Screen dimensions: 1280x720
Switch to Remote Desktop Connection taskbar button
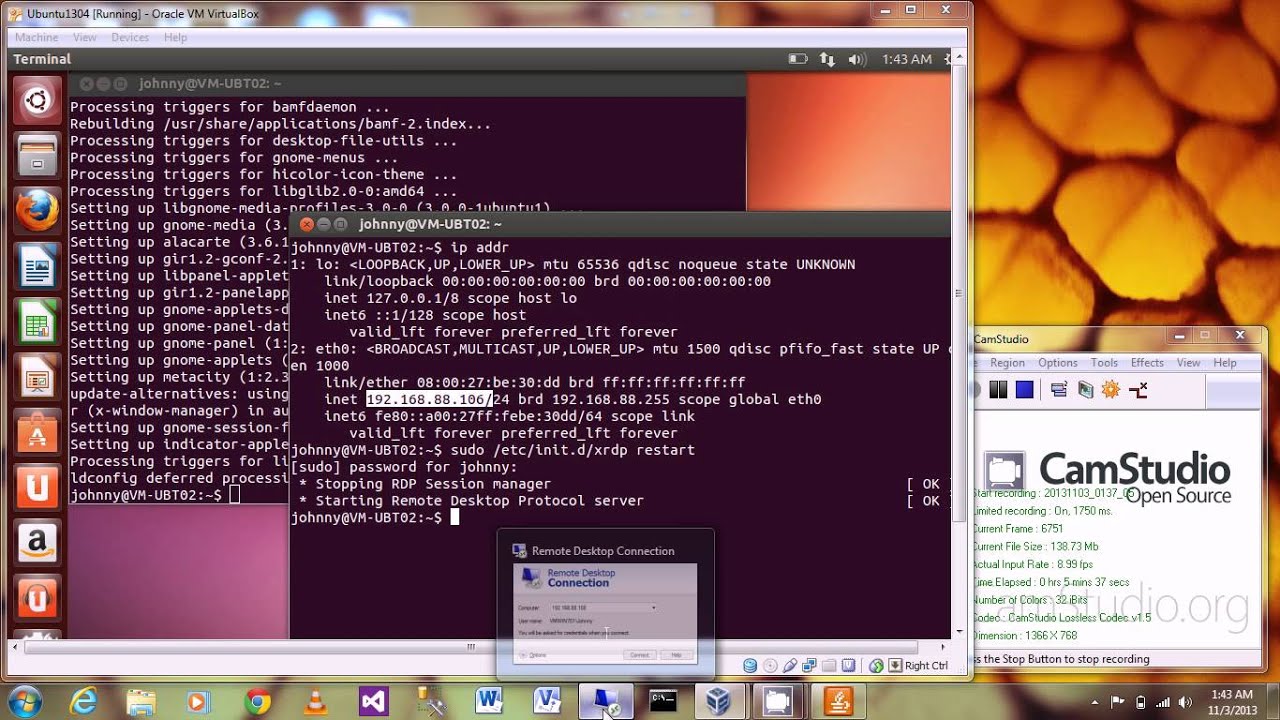[606, 702]
